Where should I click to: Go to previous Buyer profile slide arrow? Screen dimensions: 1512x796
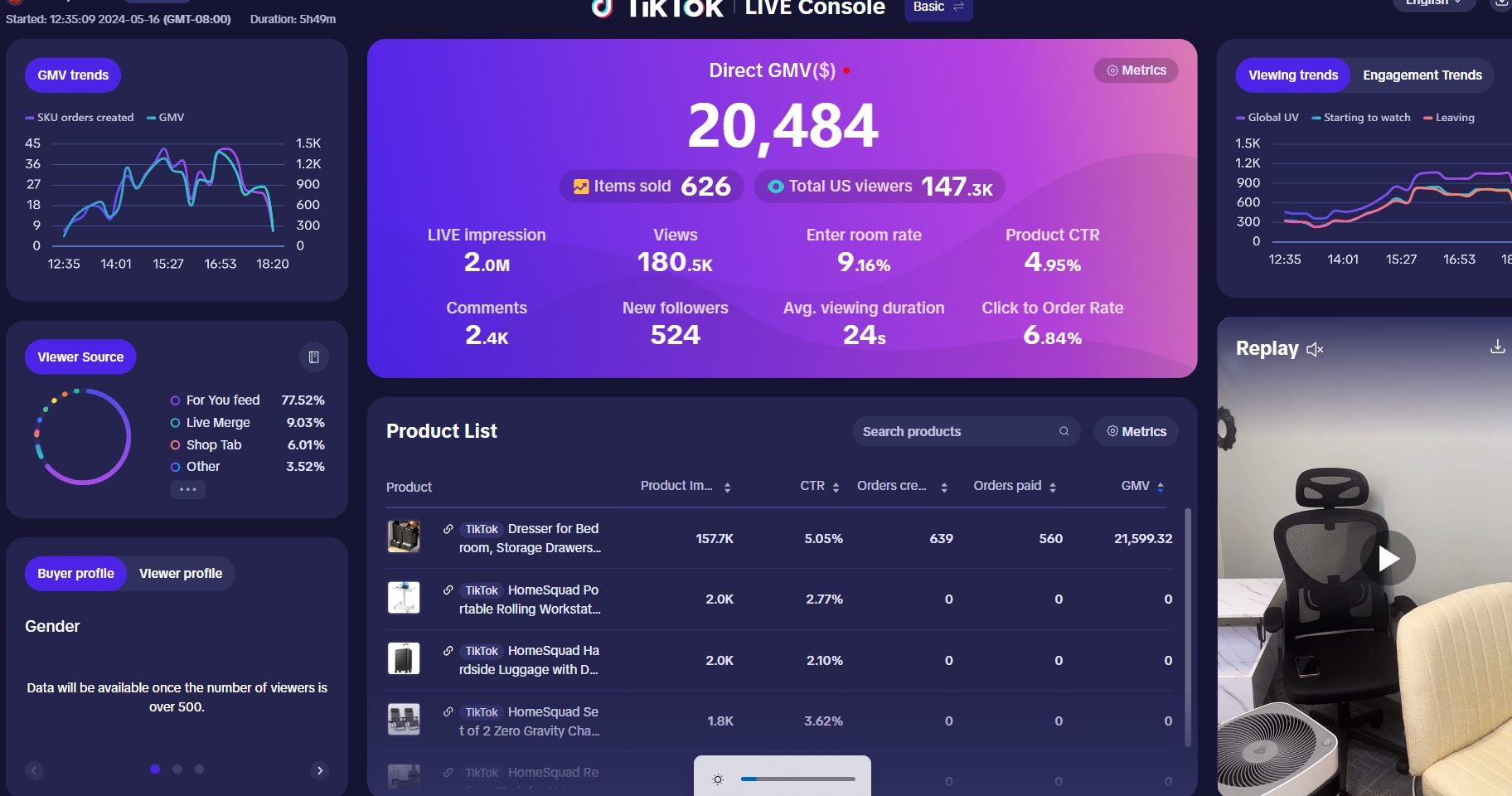(x=34, y=770)
